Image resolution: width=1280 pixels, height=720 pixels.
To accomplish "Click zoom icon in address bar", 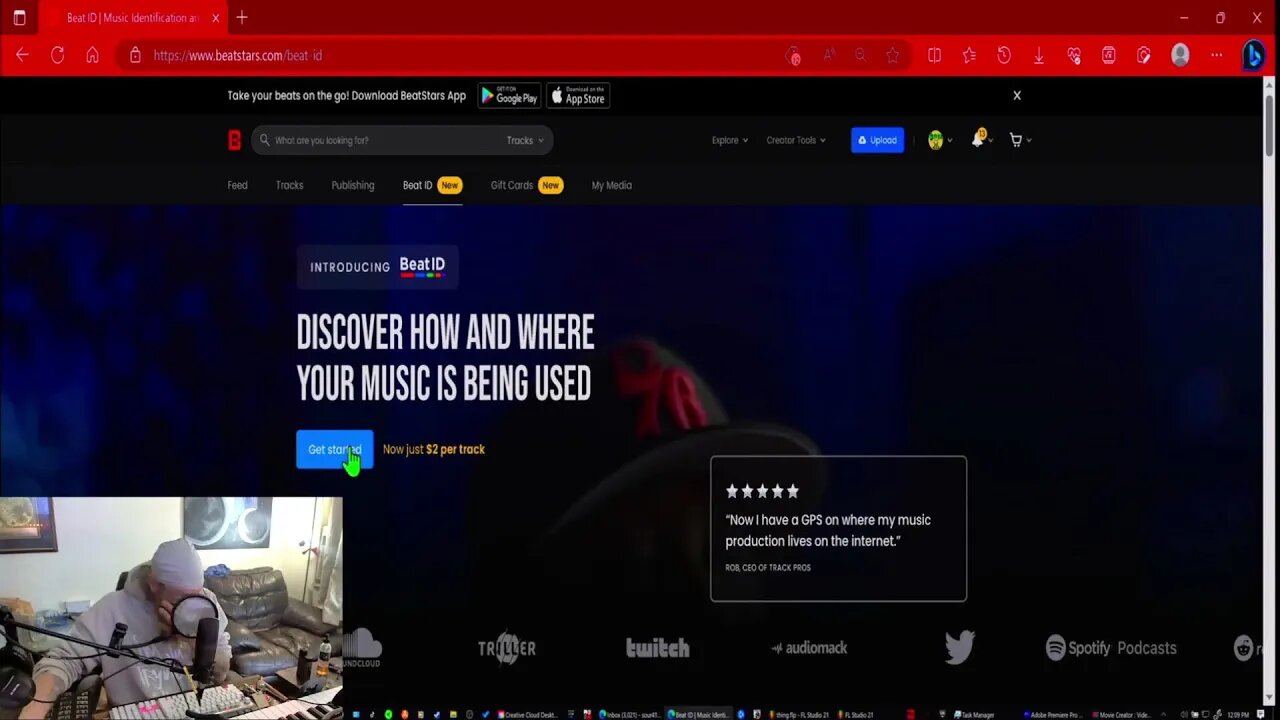I will coord(860,55).
